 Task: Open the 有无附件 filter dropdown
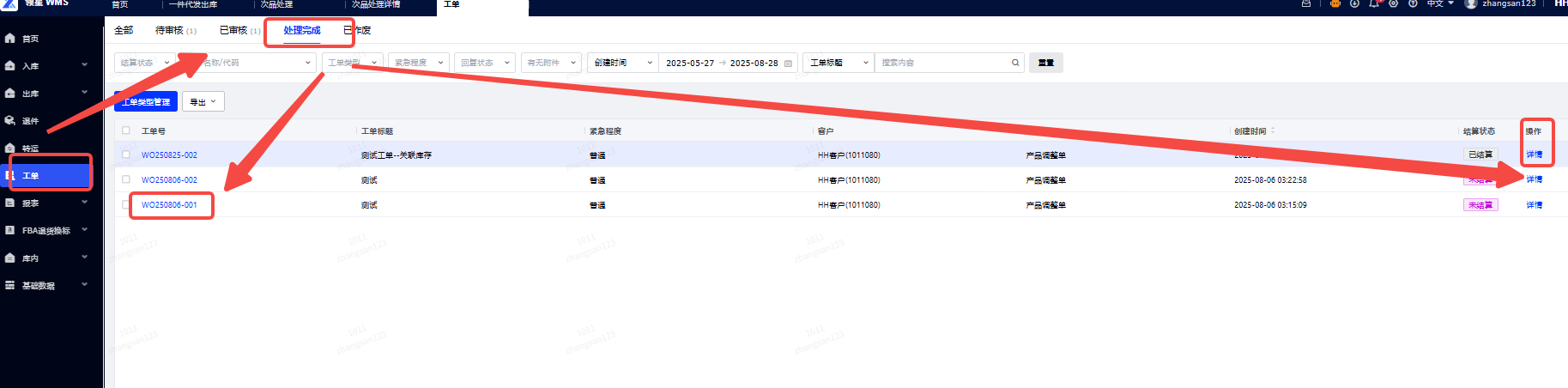pyautogui.click(x=551, y=63)
